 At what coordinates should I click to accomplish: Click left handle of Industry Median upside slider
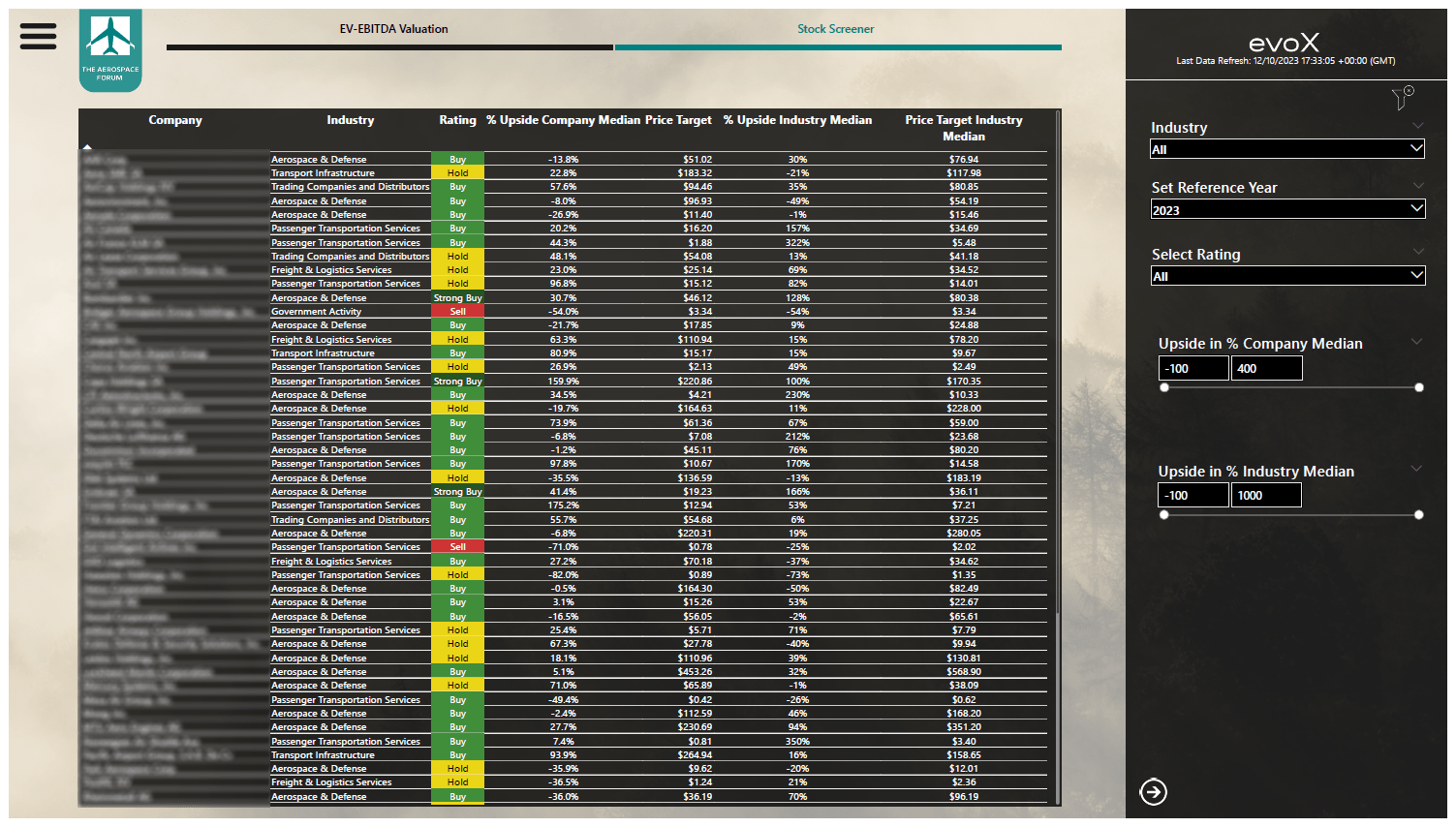[x=1164, y=515]
